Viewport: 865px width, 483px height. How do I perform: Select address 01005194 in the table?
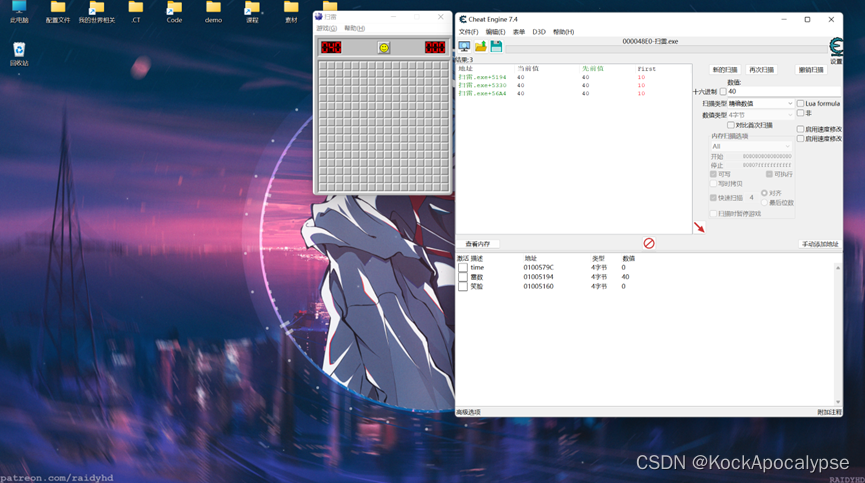tap(538, 277)
